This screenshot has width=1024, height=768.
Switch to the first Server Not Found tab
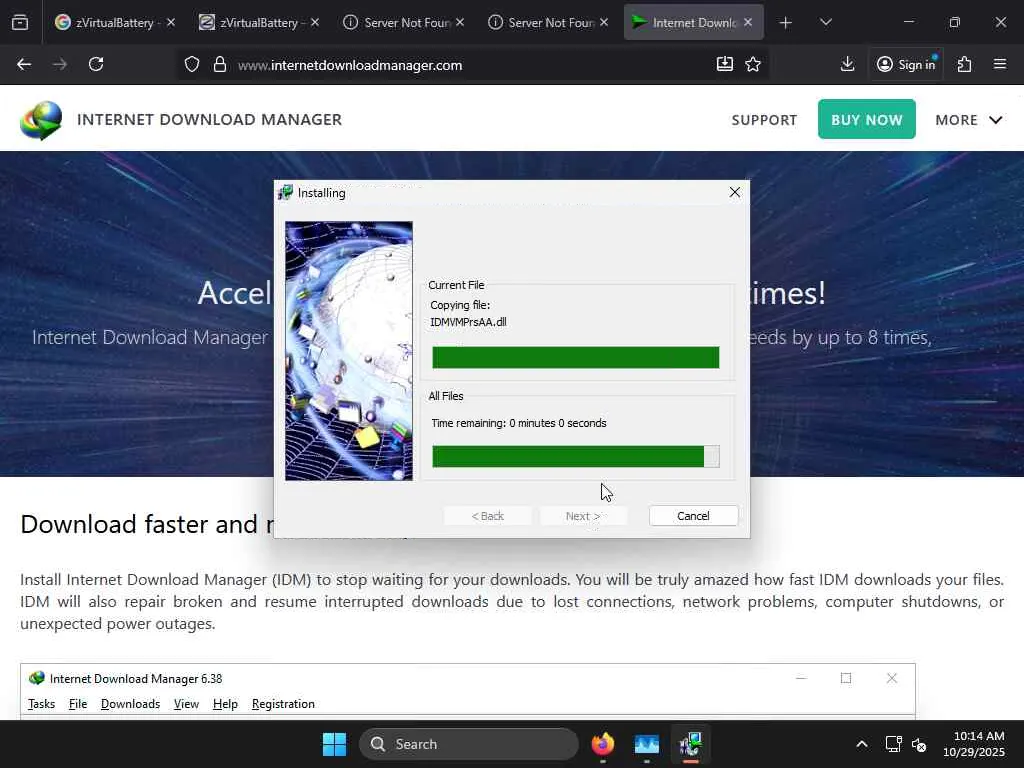pos(396,22)
